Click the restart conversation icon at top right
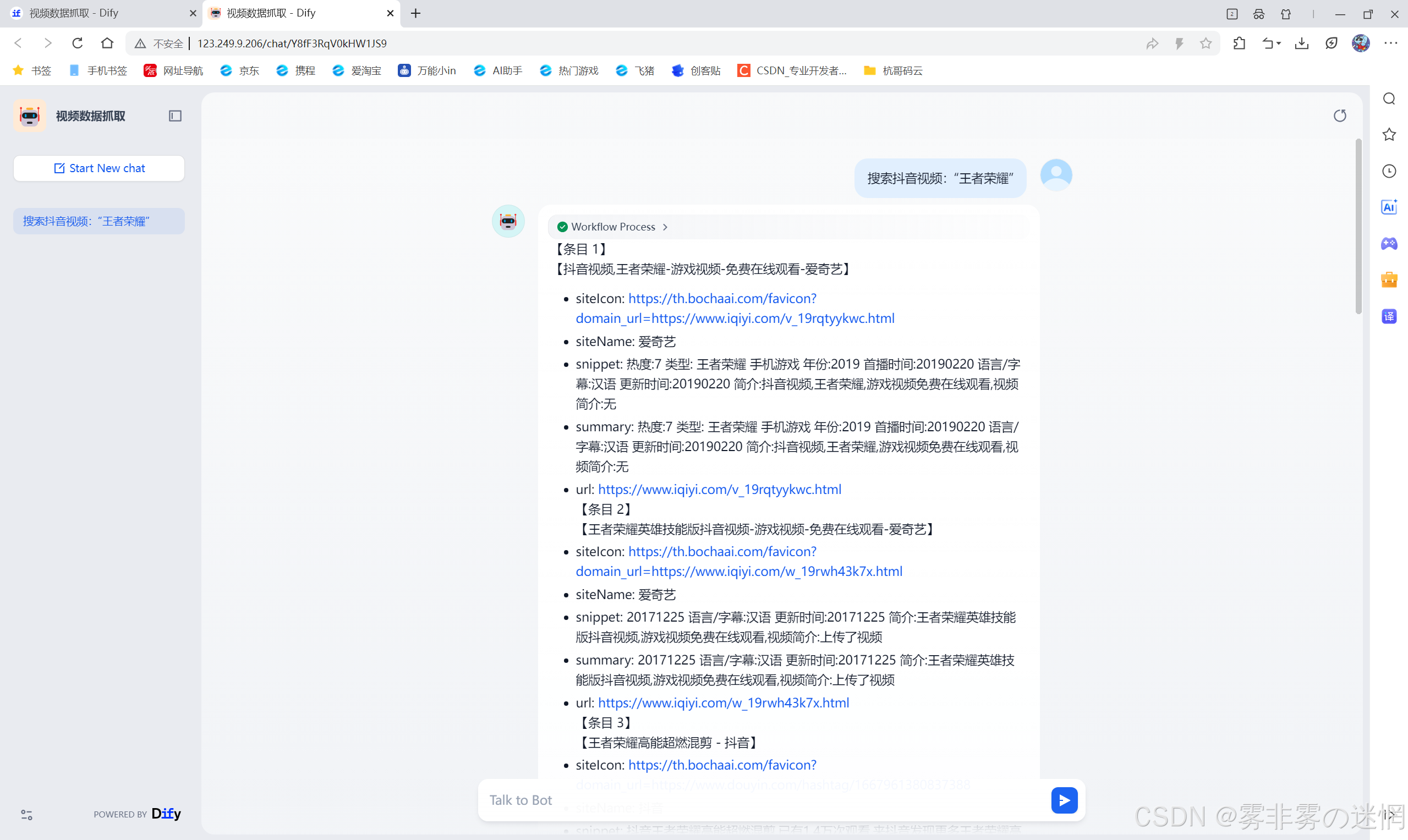This screenshot has height=840, width=1408. pos(1339,116)
